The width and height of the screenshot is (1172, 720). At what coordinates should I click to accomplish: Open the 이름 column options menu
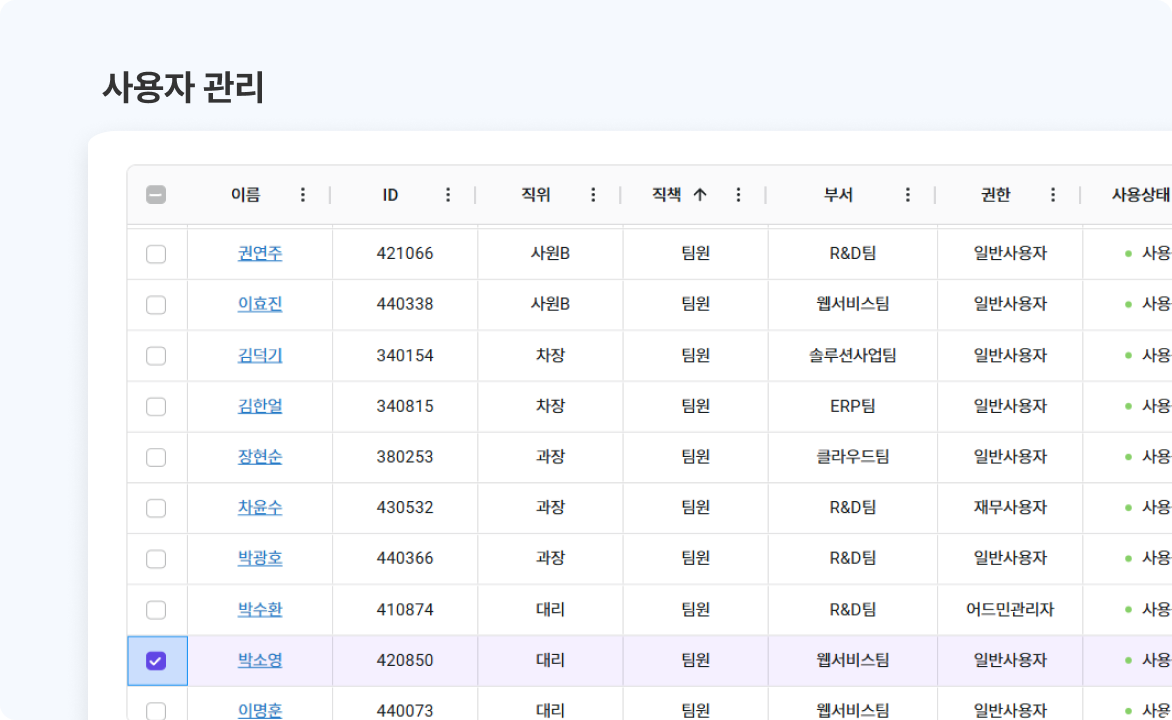coord(303,195)
